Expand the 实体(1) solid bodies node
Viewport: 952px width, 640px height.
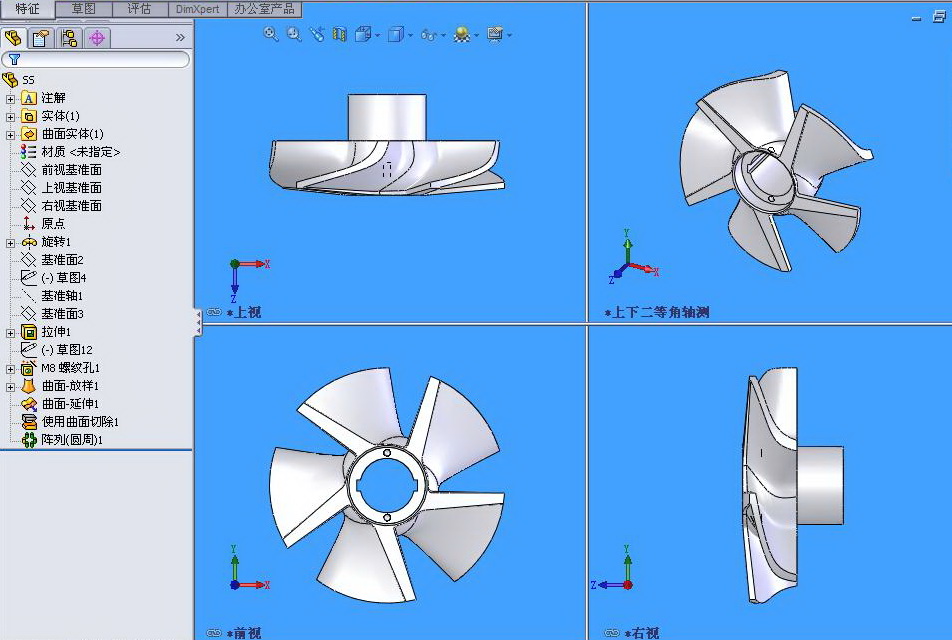point(10,117)
